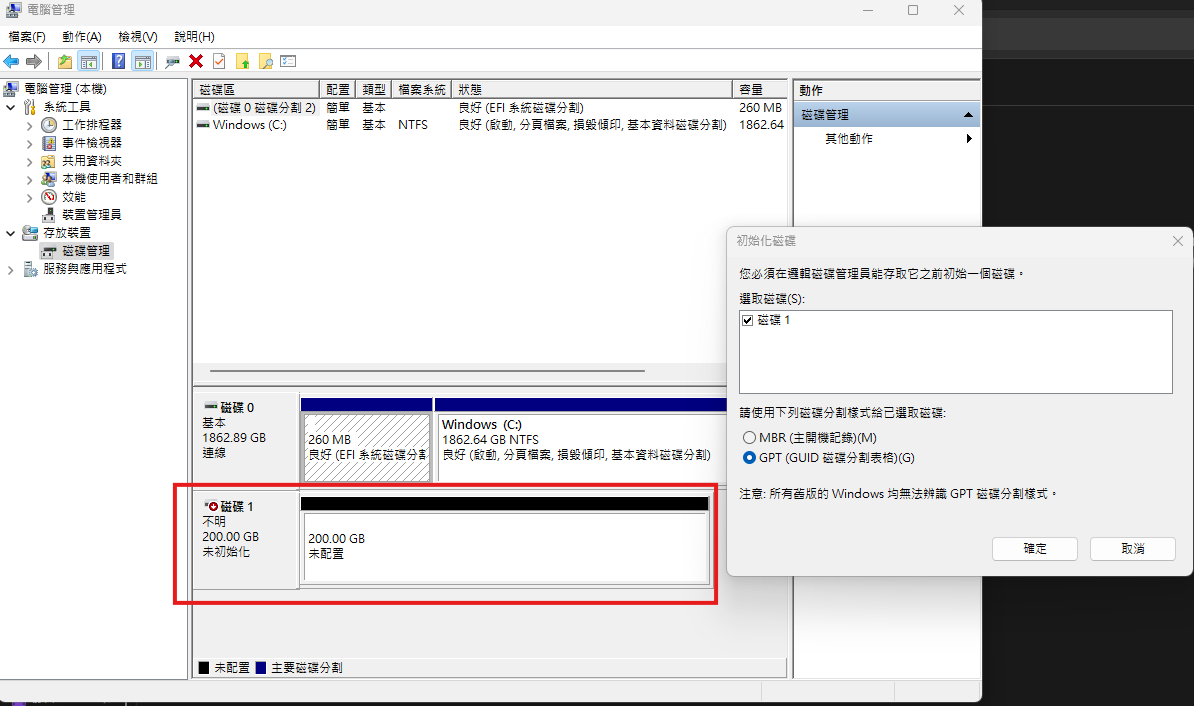Collapse the 存放裝置 tree node
The width and height of the screenshot is (1194, 706).
pos(11,233)
